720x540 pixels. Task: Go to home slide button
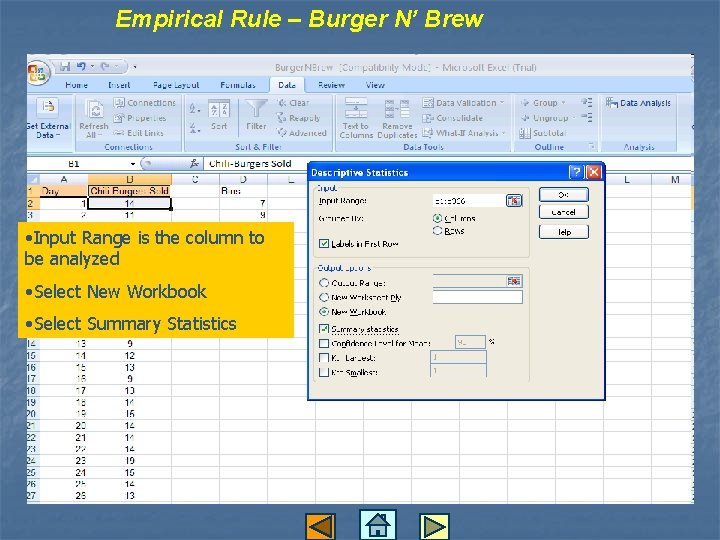378,524
